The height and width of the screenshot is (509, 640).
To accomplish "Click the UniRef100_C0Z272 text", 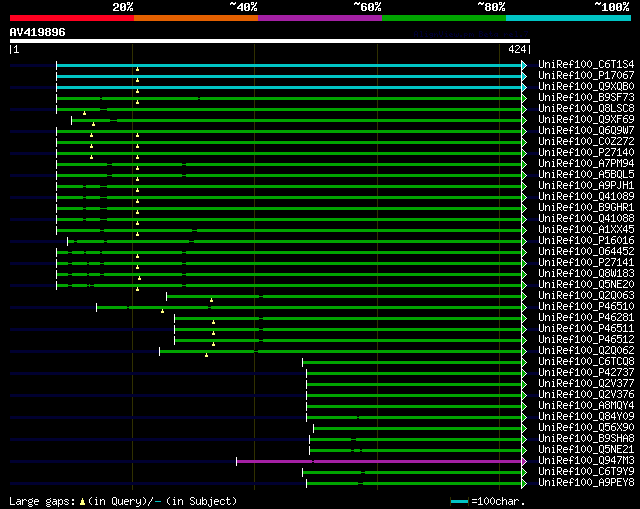I will point(586,142).
